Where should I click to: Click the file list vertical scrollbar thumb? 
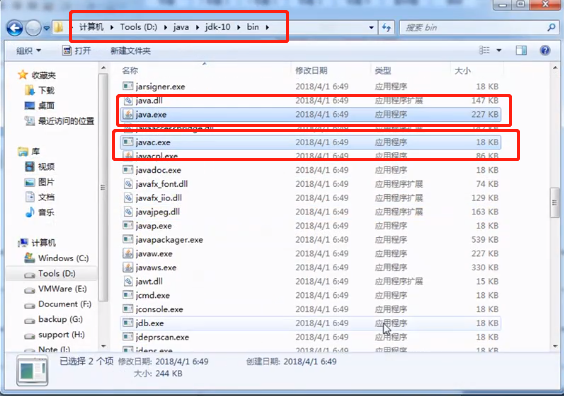coord(554,202)
